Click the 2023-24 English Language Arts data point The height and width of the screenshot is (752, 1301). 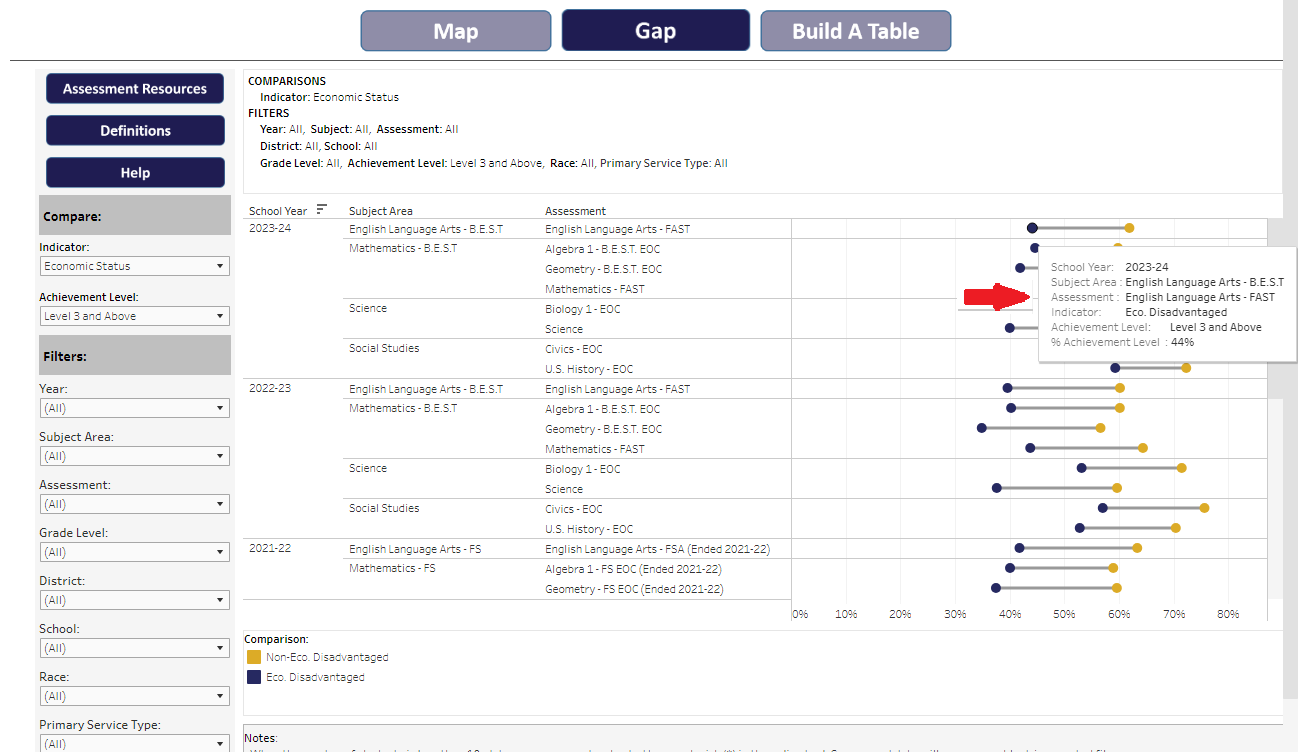coord(1030,227)
